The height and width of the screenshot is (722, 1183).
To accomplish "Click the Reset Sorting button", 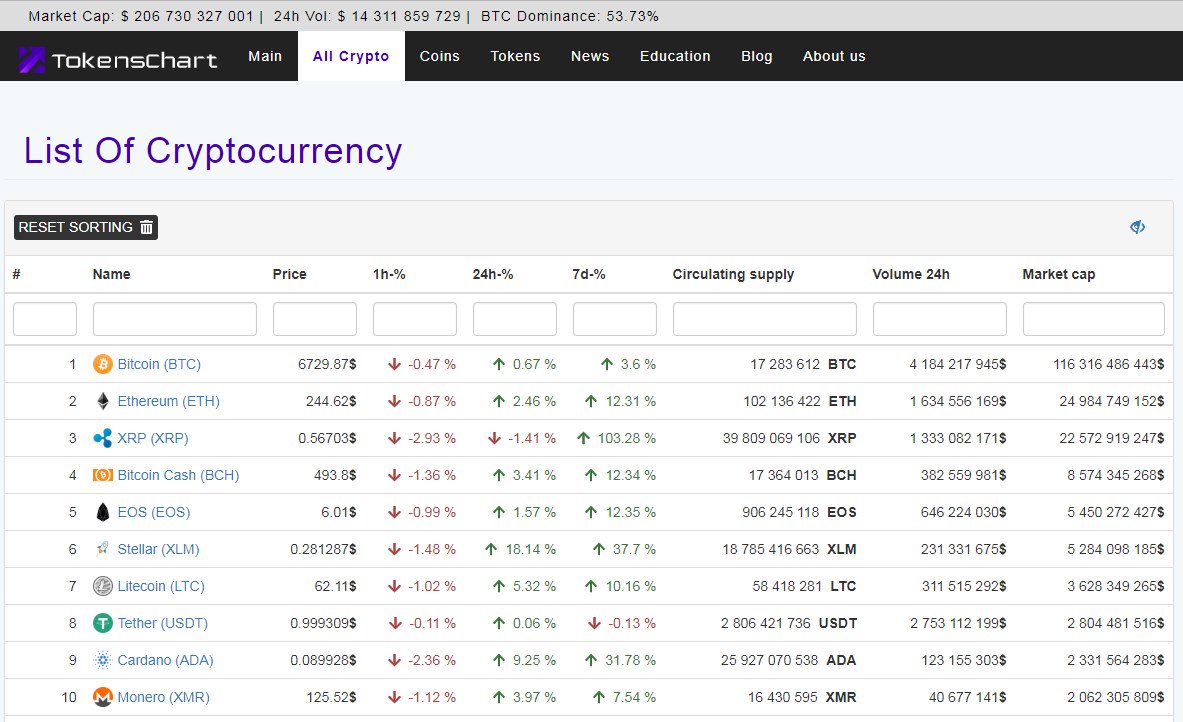I will tap(86, 227).
